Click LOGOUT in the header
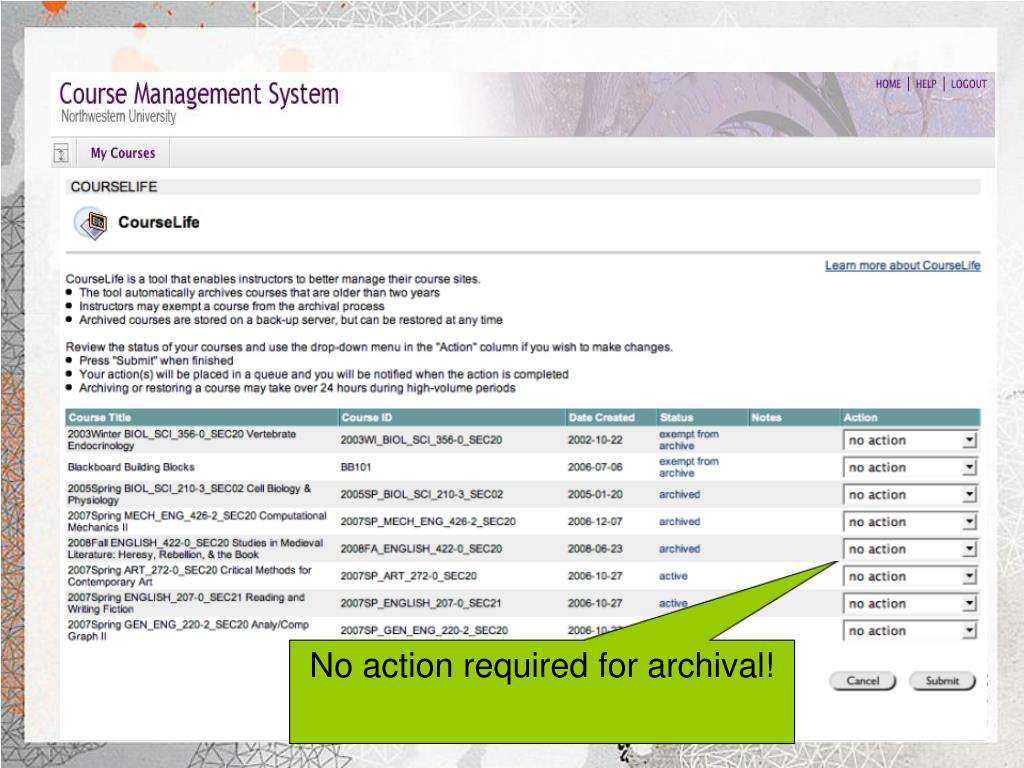 tap(968, 84)
